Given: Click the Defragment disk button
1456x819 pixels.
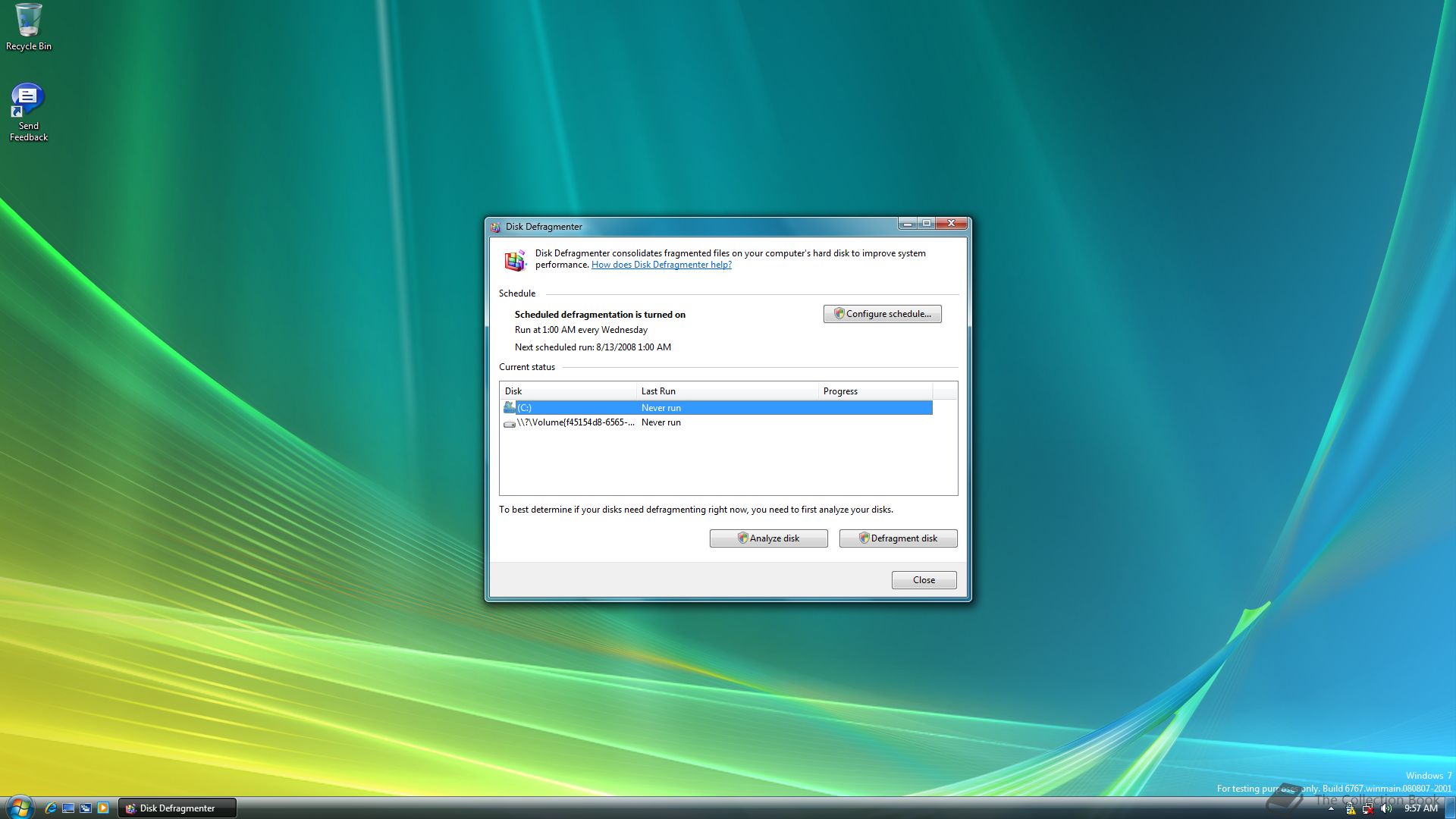Looking at the screenshot, I should point(898,538).
